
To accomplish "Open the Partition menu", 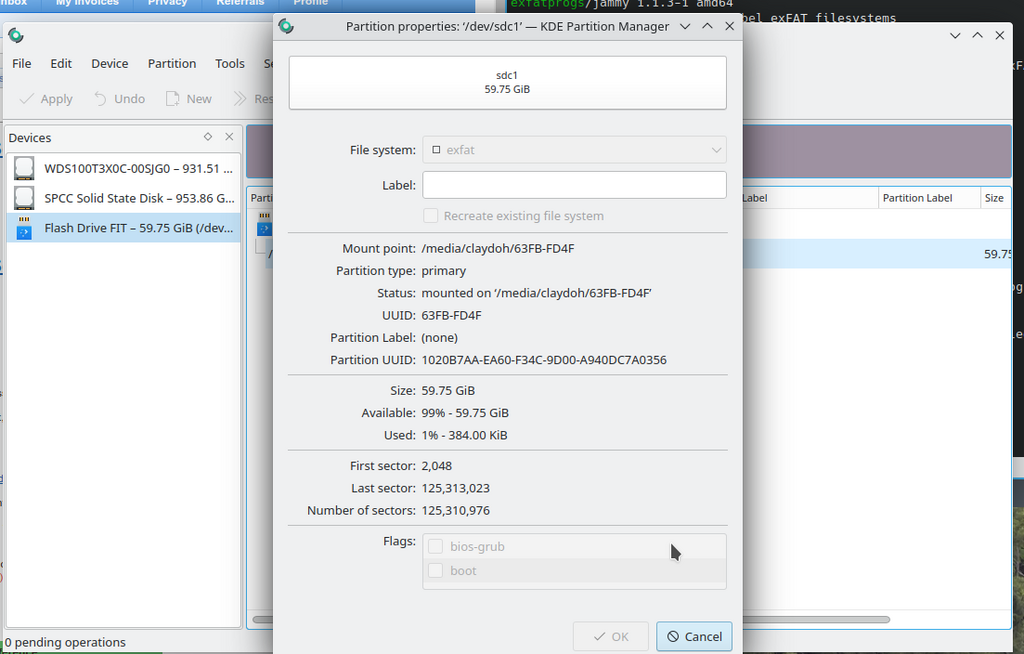I will [x=171, y=63].
